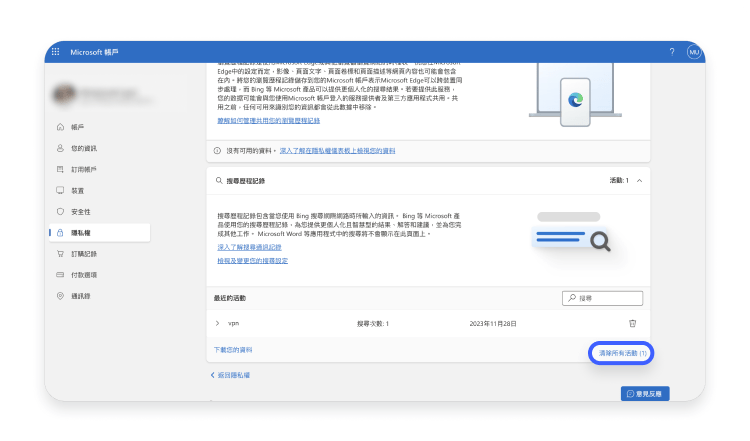750x441 pixels.
Task: Click the location pin icon beside 通訊錄
Action: click(x=60, y=296)
